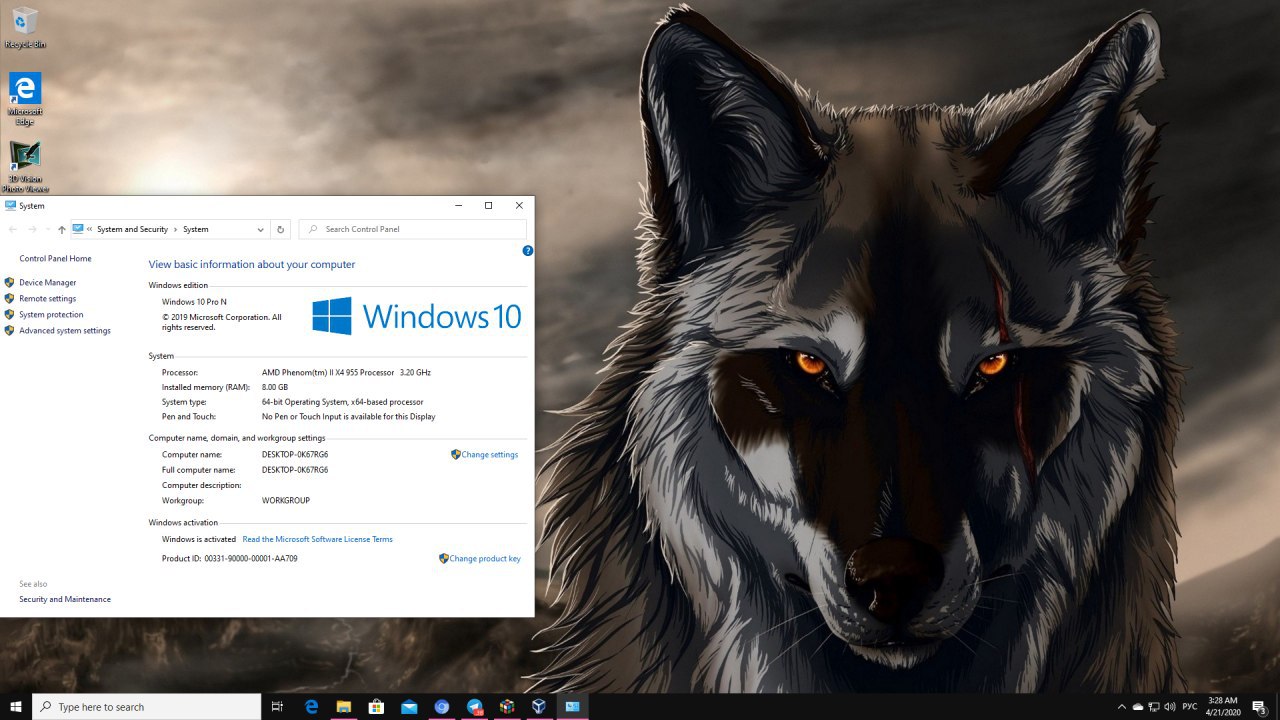Click the 'Type here to search' taskbar box
This screenshot has width=1280, height=720.
coord(147,706)
